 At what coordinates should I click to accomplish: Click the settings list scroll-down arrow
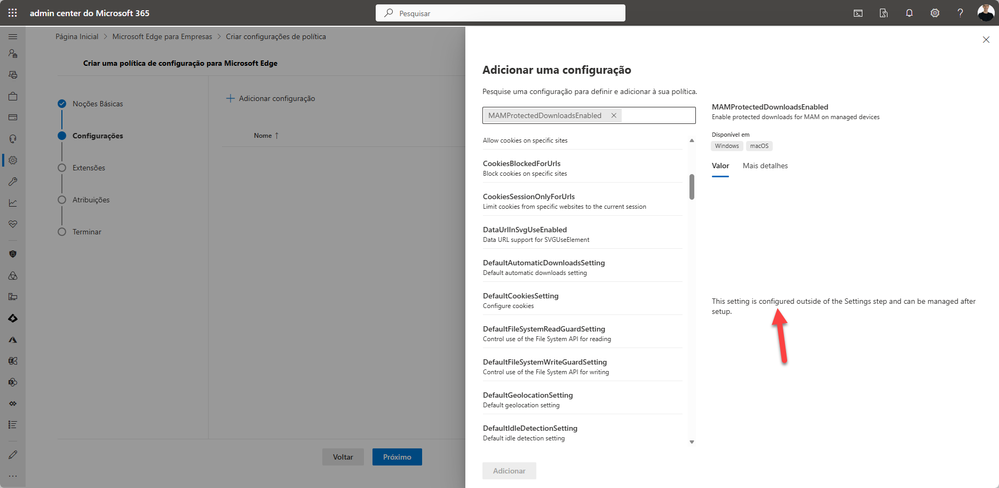coord(692,442)
